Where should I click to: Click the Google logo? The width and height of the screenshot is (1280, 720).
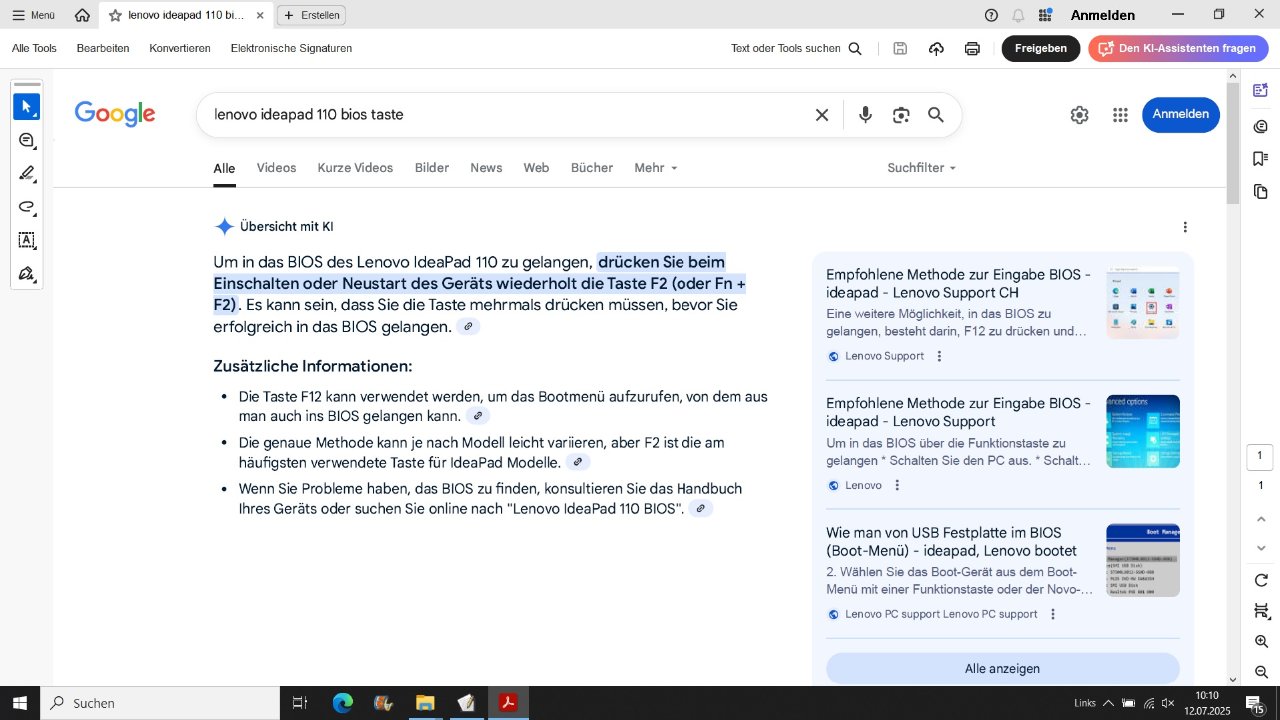(115, 114)
